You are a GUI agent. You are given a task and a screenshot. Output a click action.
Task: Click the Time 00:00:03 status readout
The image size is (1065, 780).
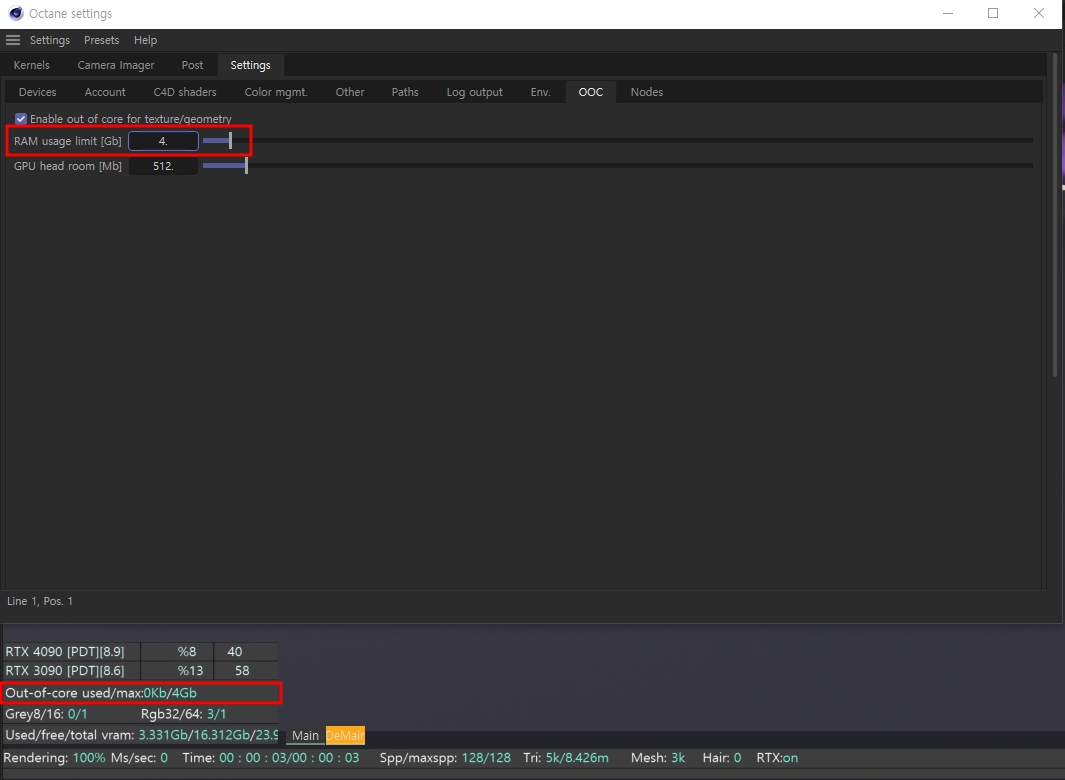tap(270, 758)
